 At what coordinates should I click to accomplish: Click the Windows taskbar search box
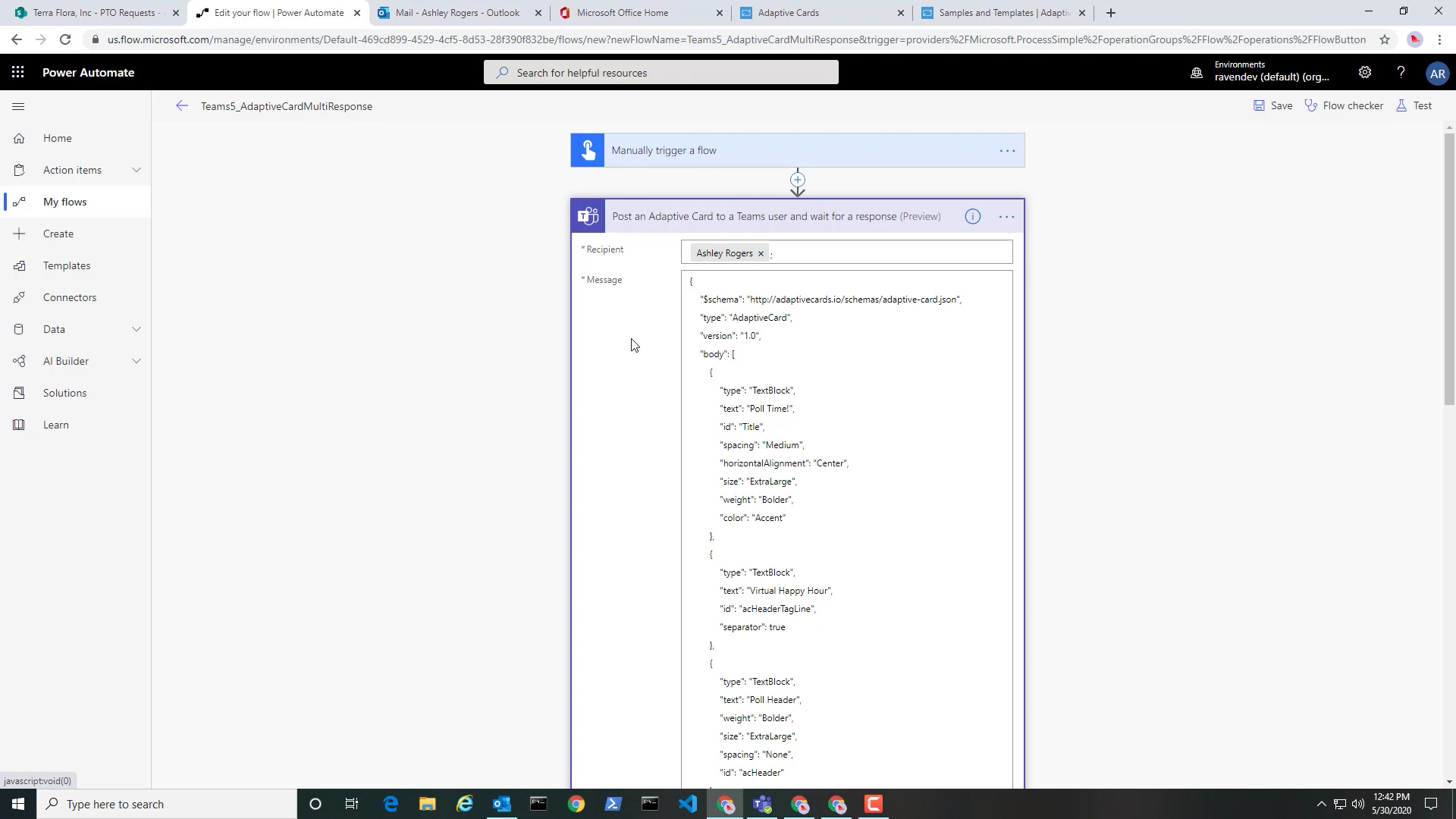[x=167, y=804]
